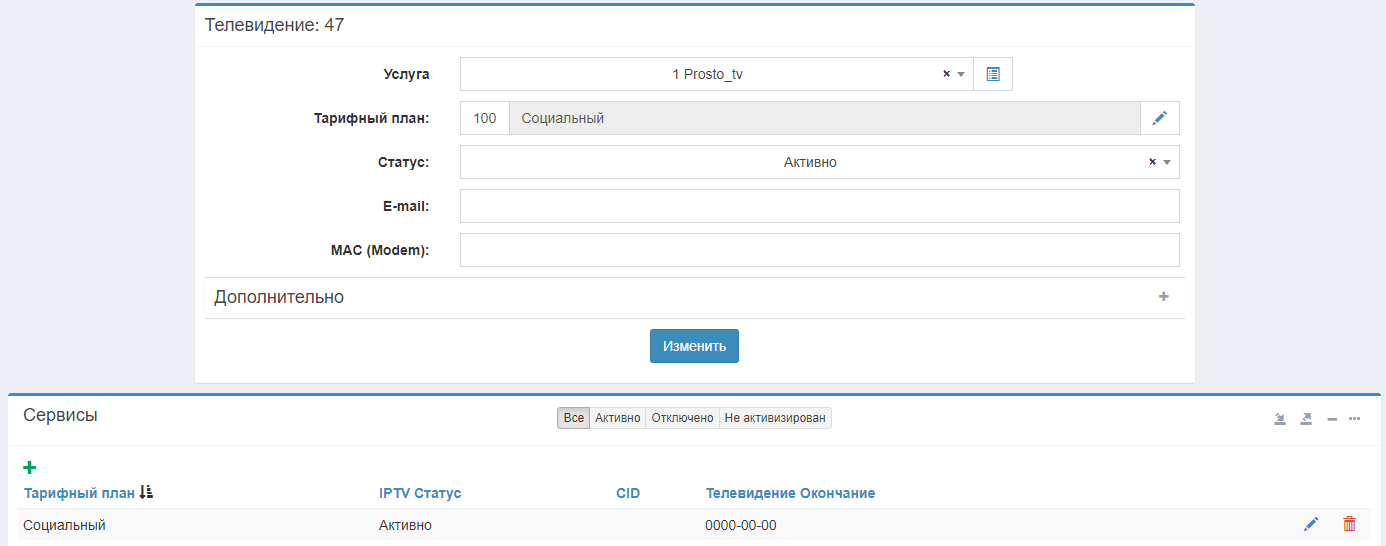
Task: Click the export arrow icon in Сервисы panel
Action: (x=1306, y=419)
